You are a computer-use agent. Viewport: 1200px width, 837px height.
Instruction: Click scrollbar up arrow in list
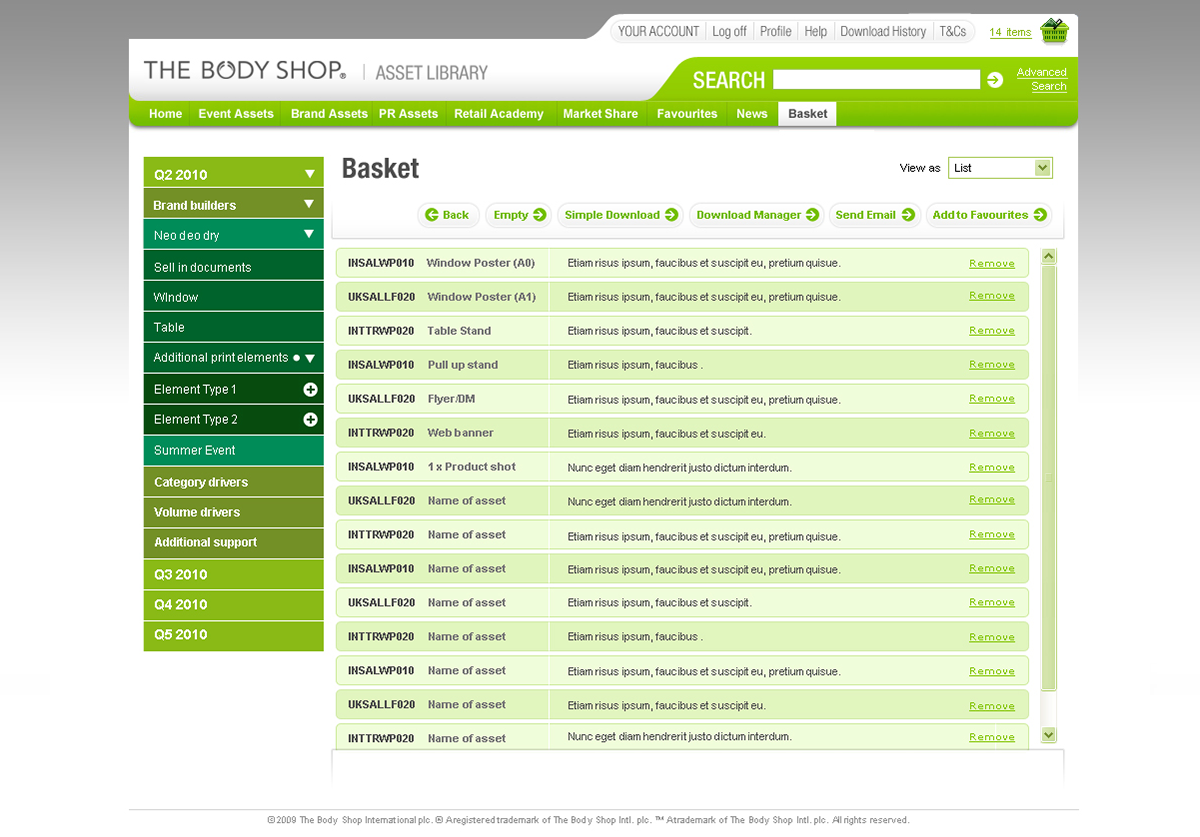[x=1048, y=257]
